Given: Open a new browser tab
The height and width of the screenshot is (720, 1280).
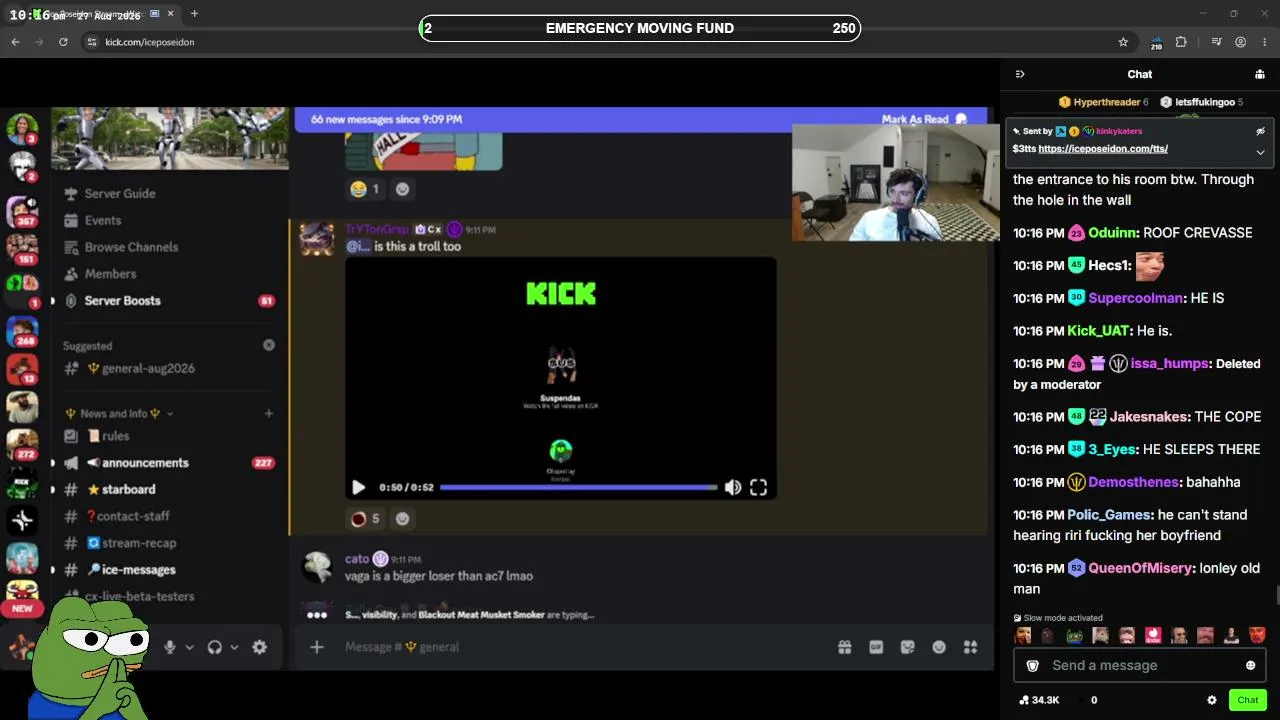Looking at the screenshot, I should tap(194, 13).
